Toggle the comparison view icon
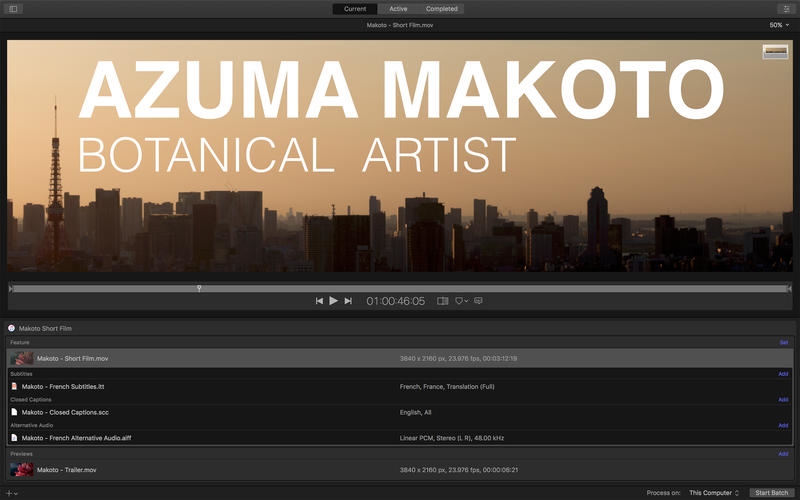Image resolution: width=800 pixels, height=500 pixels. click(x=442, y=301)
